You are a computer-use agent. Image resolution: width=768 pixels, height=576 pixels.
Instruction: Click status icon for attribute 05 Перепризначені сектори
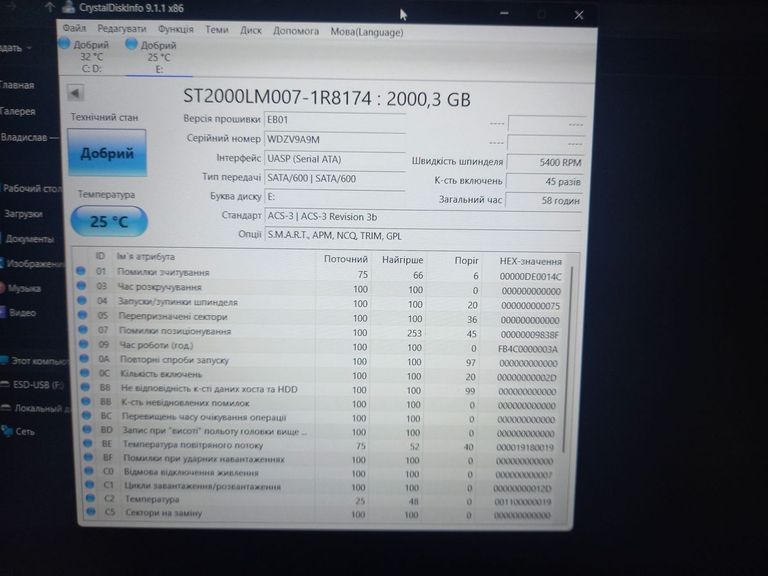[82, 315]
